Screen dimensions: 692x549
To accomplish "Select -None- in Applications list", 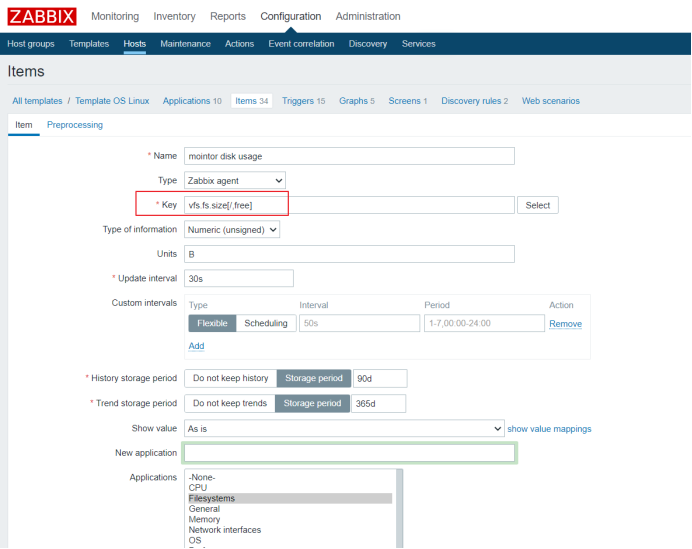I will pyautogui.click(x=290, y=477).
